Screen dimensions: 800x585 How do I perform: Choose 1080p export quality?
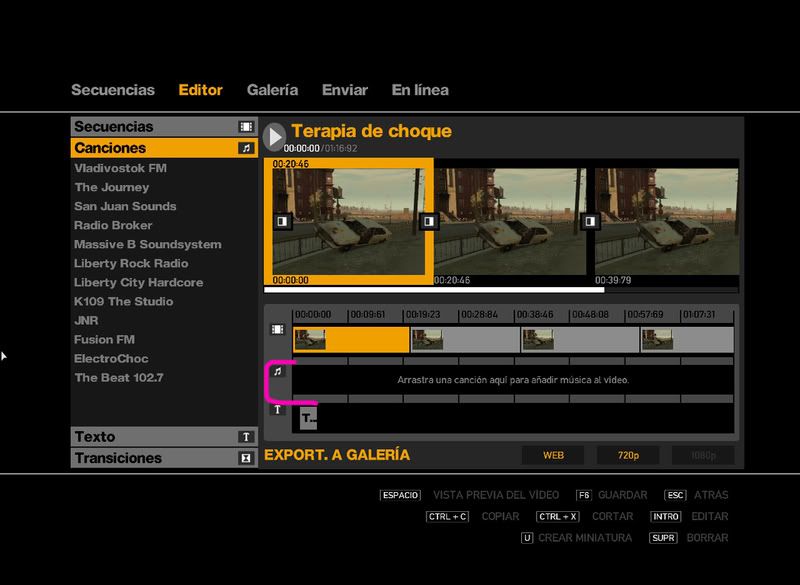(703, 455)
